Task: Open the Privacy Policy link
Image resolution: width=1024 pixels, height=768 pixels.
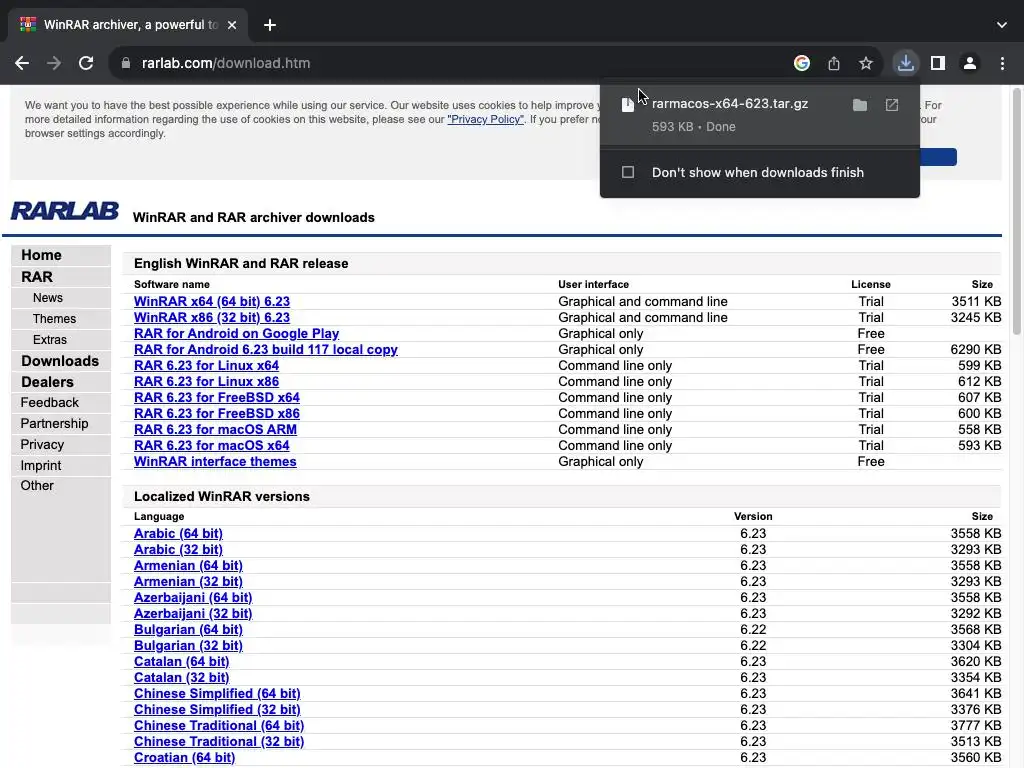Action: click(485, 120)
